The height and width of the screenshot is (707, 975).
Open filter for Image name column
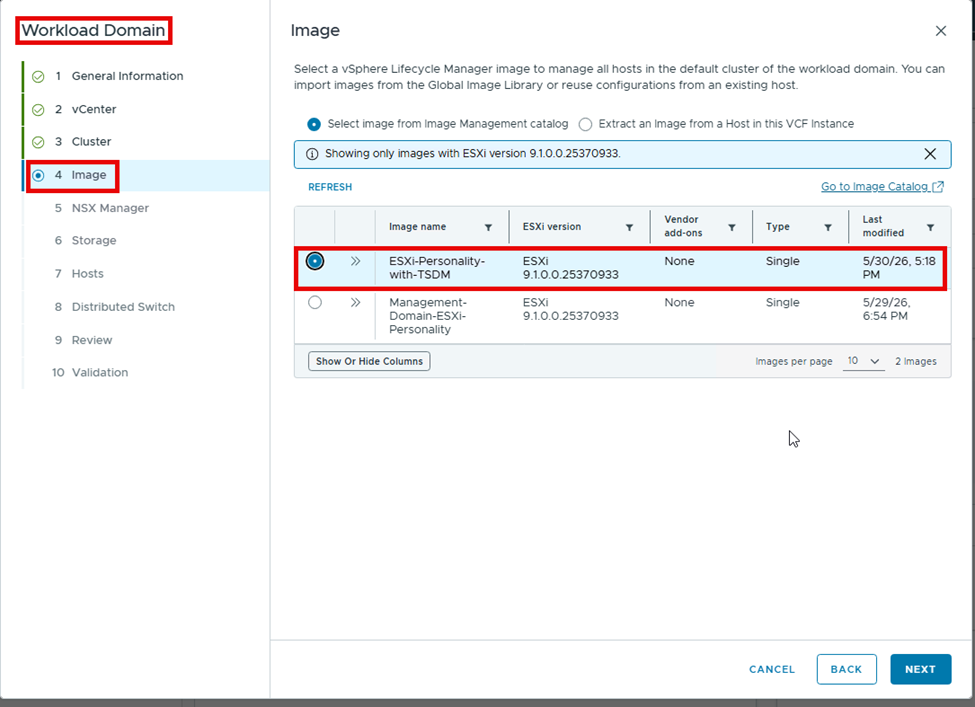(x=488, y=228)
